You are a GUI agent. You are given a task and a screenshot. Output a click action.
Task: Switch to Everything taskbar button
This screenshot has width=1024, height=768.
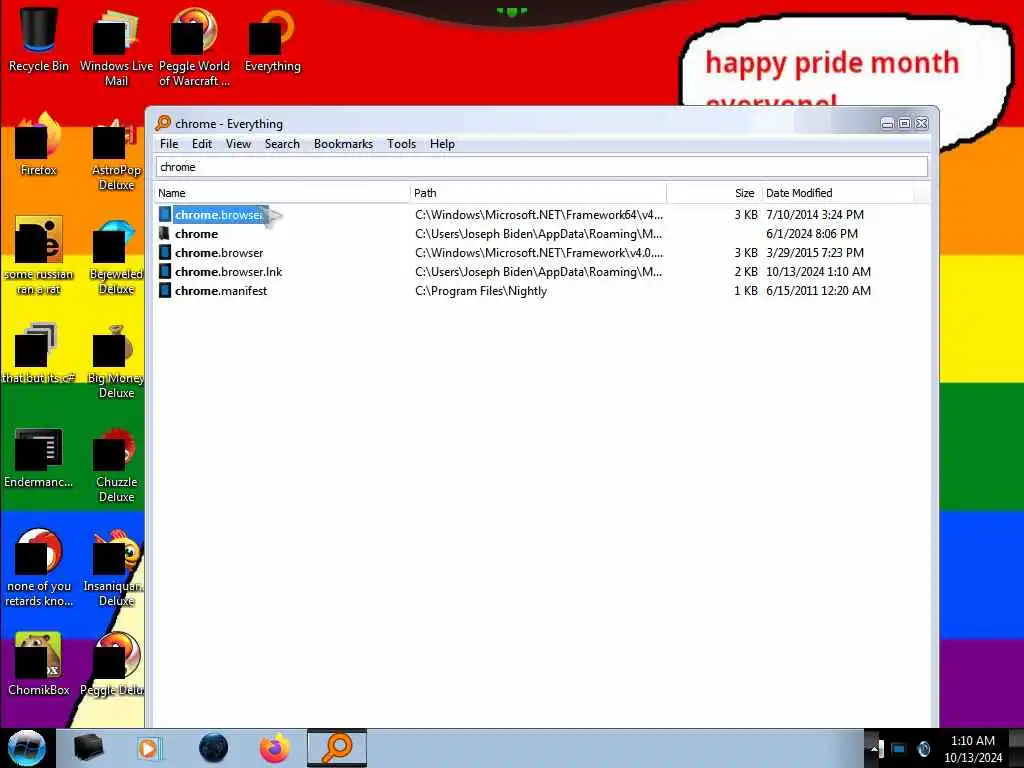tap(337, 748)
